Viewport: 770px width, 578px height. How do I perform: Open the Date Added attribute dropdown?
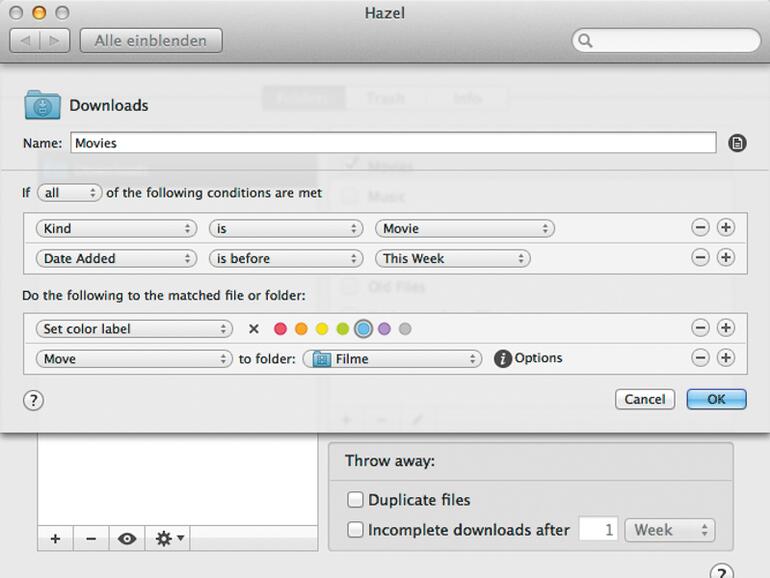click(116, 258)
